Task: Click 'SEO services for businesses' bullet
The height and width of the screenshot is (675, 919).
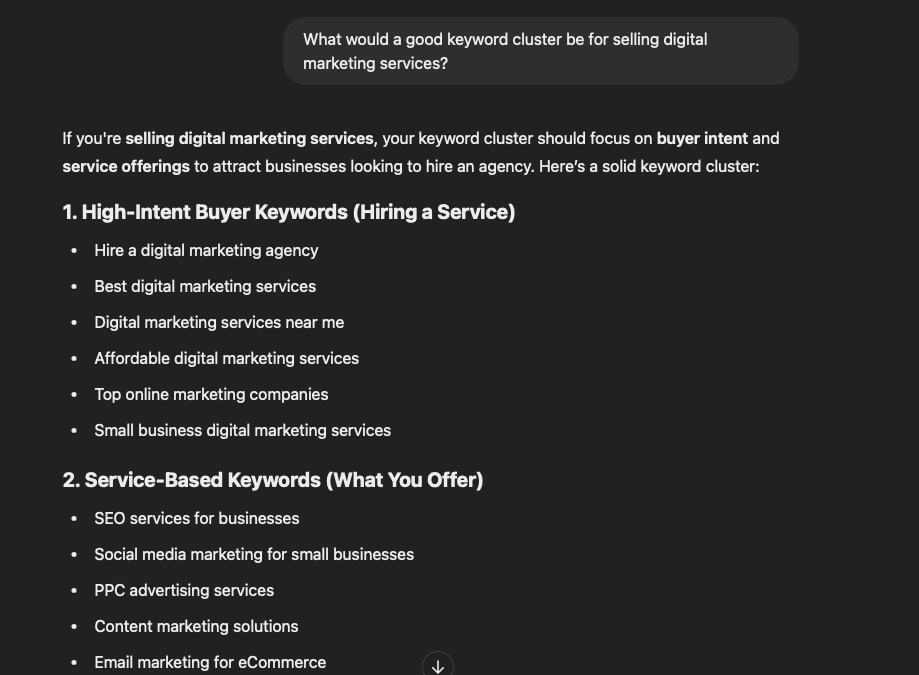Action: 197,518
